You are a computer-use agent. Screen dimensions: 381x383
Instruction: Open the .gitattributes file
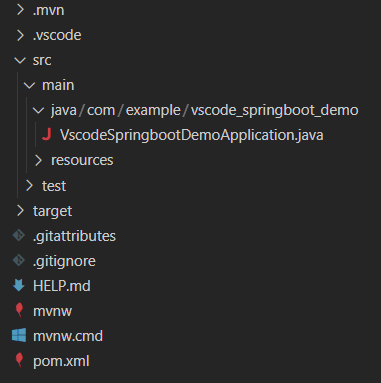74,236
